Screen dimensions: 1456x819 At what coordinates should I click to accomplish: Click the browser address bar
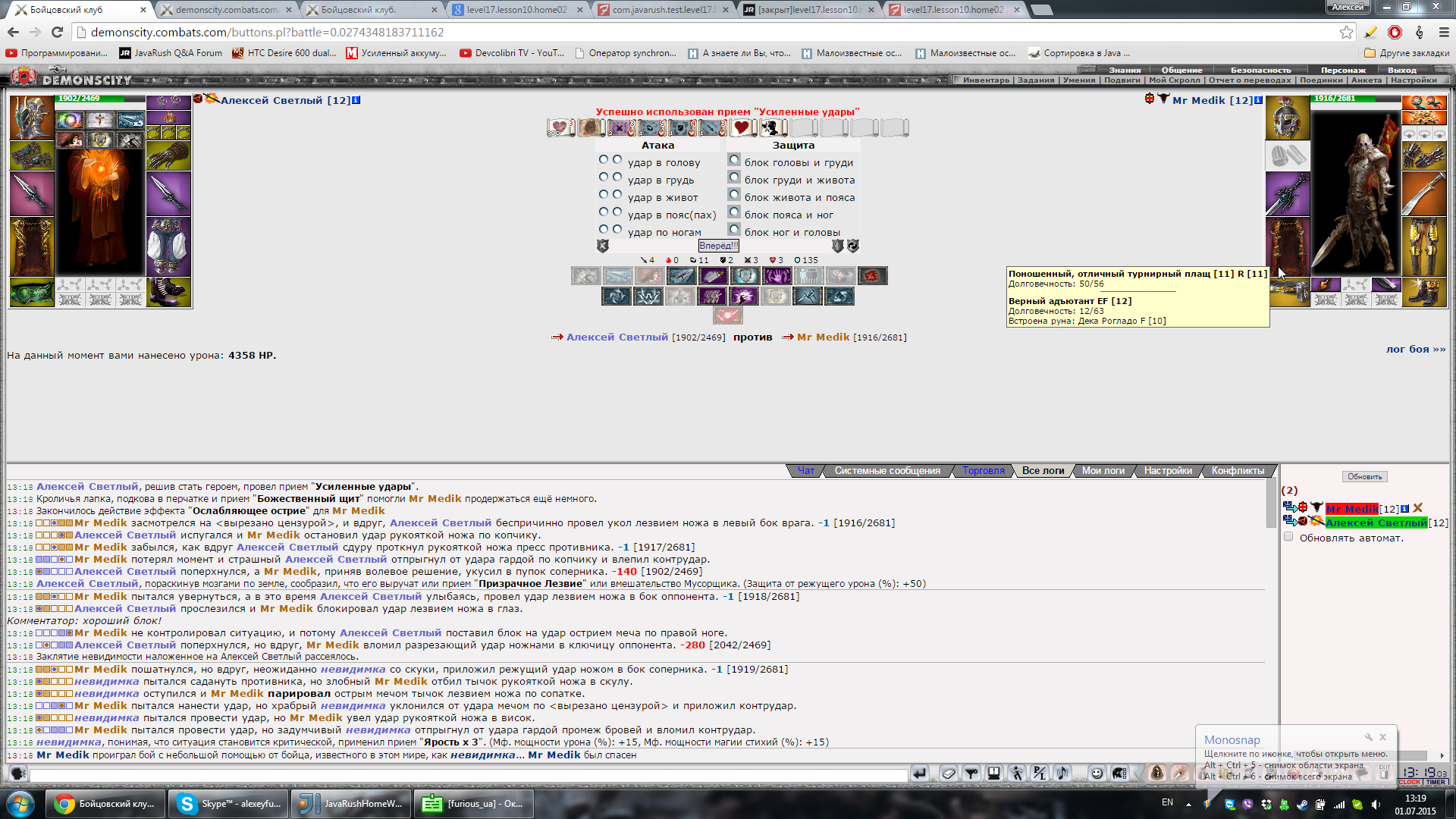click(x=705, y=32)
